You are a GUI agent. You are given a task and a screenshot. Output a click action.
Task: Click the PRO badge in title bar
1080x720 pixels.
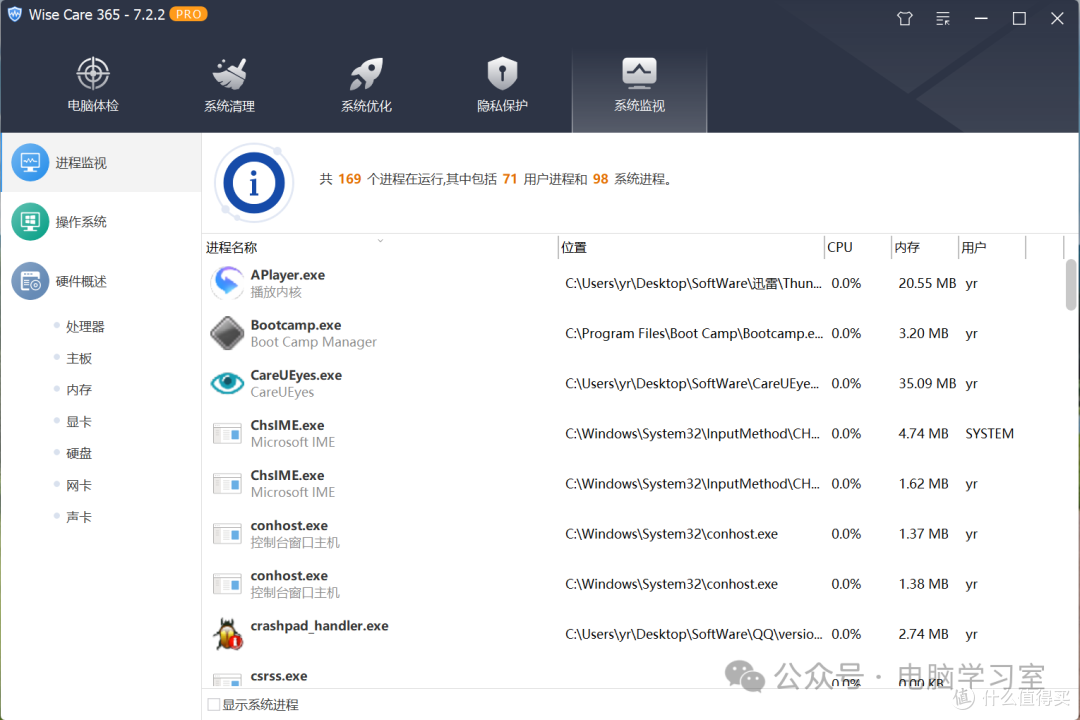coord(188,14)
